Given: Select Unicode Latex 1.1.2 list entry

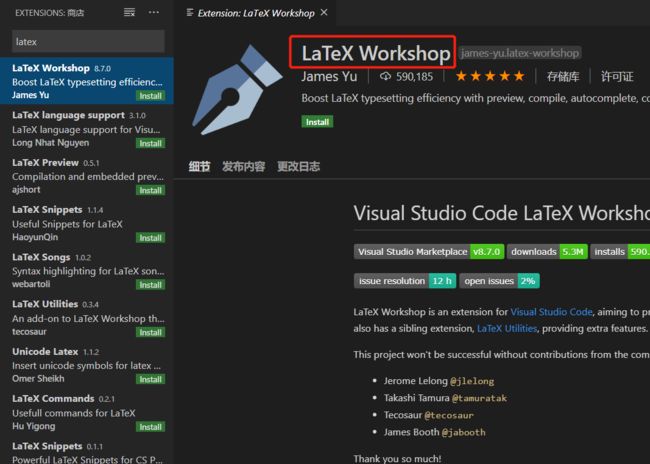Looking at the screenshot, I should [x=87, y=364].
